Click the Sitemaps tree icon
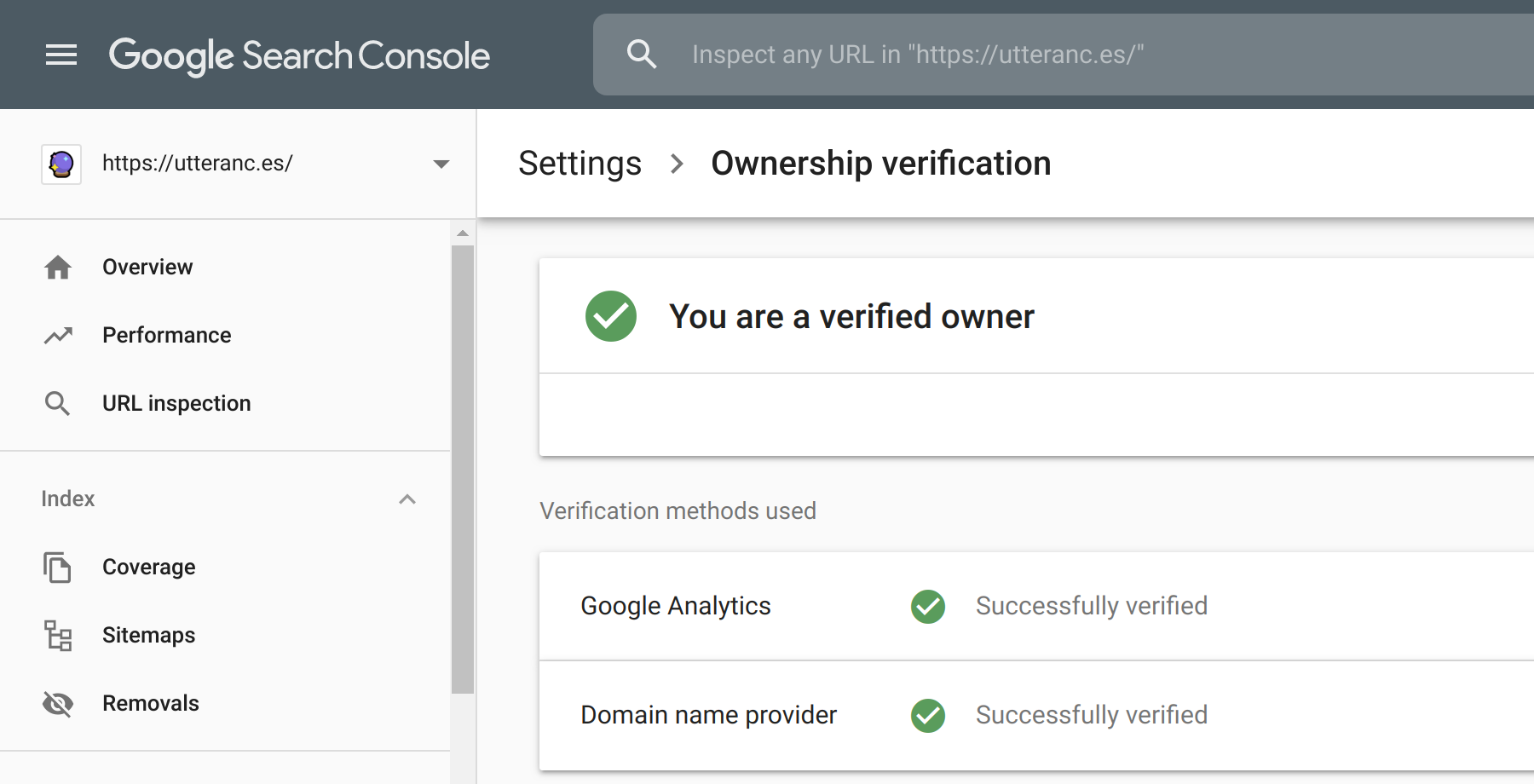1534x784 pixels. 58,636
